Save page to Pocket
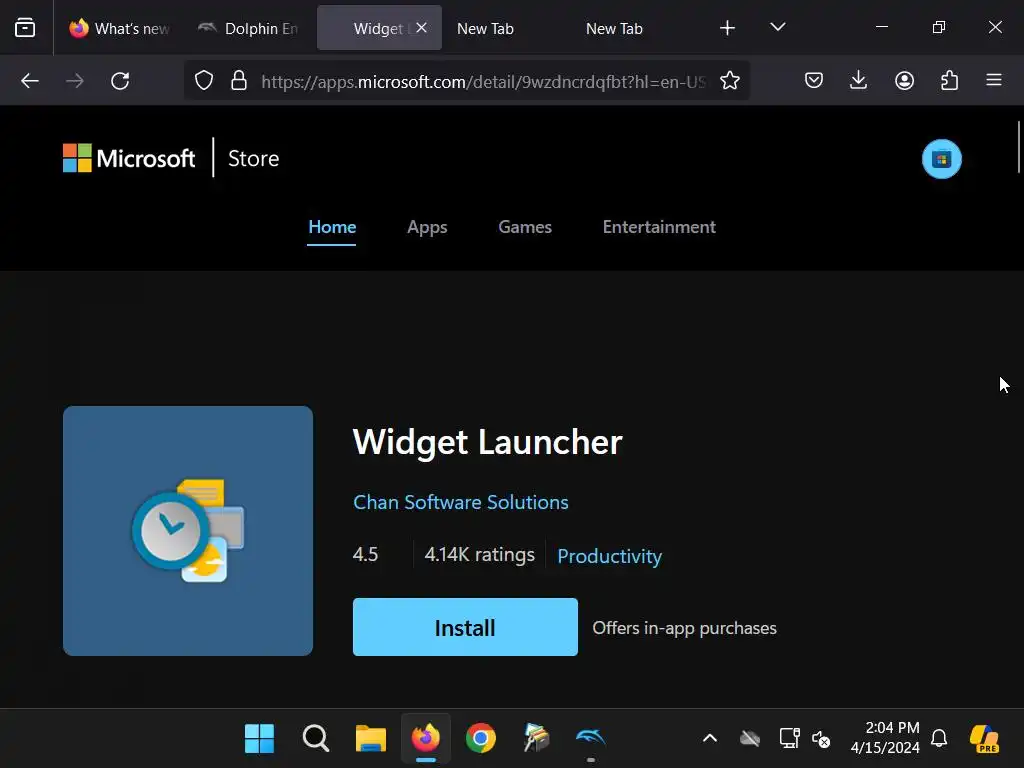The height and width of the screenshot is (768, 1024). point(814,81)
